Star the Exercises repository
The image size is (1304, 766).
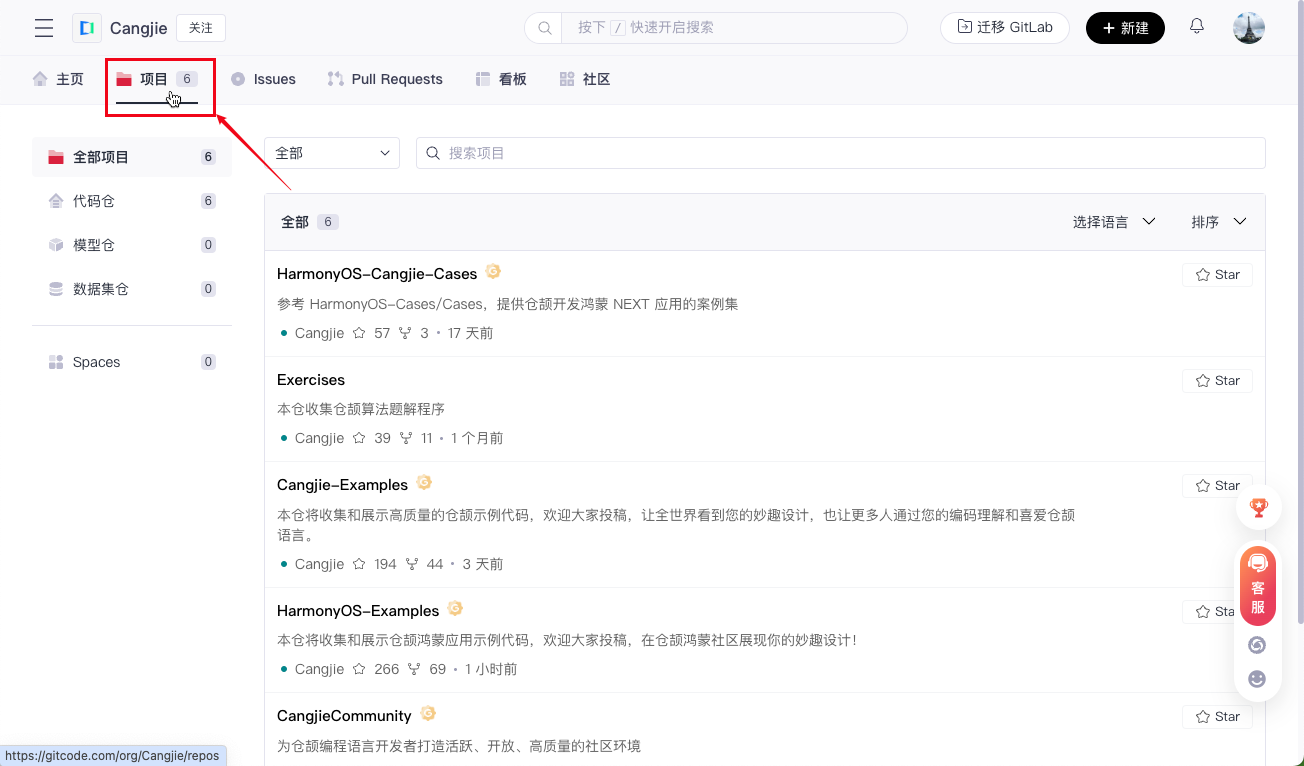1217,381
